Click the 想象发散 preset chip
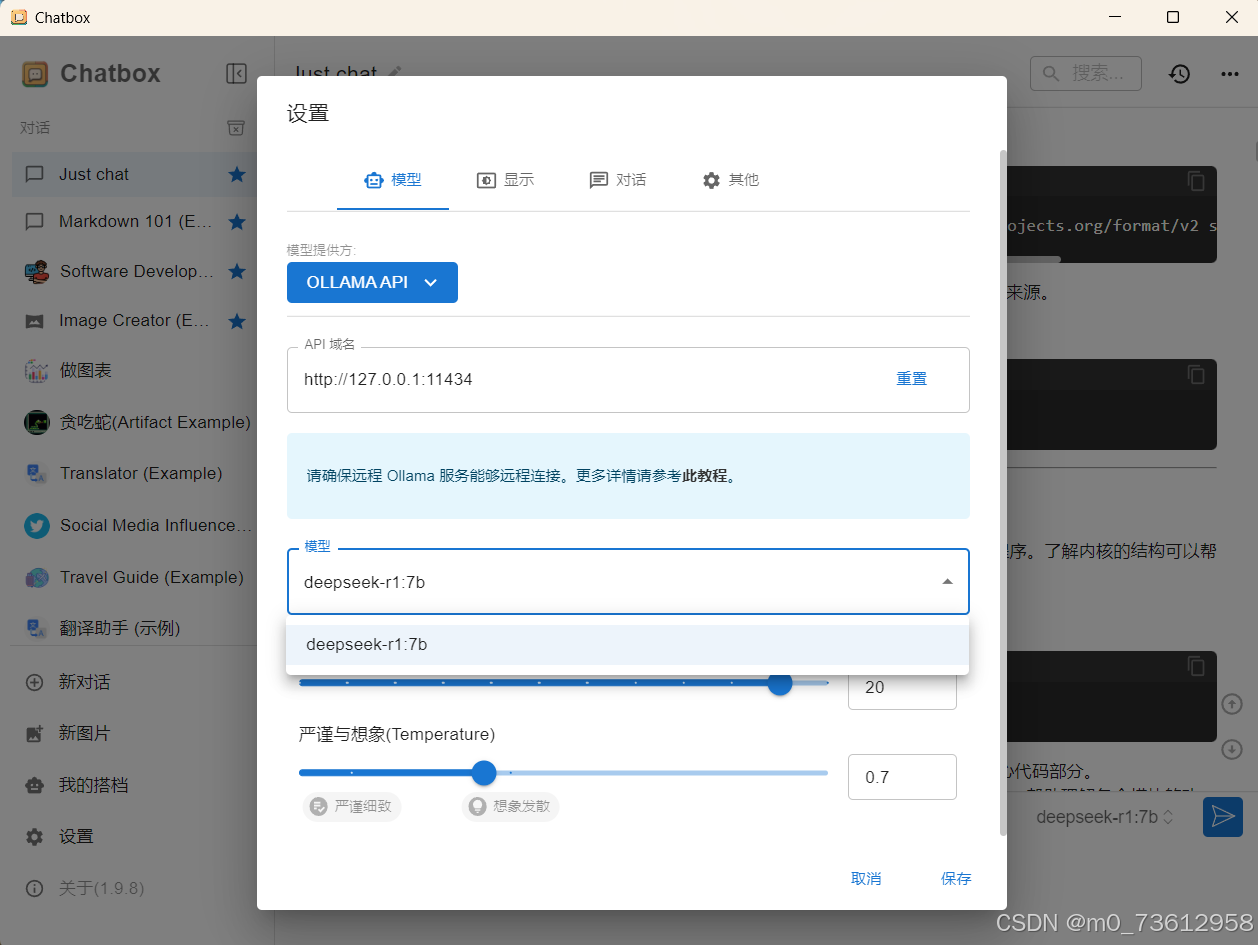This screenshot has height=945, width=1258. point(510,806)
